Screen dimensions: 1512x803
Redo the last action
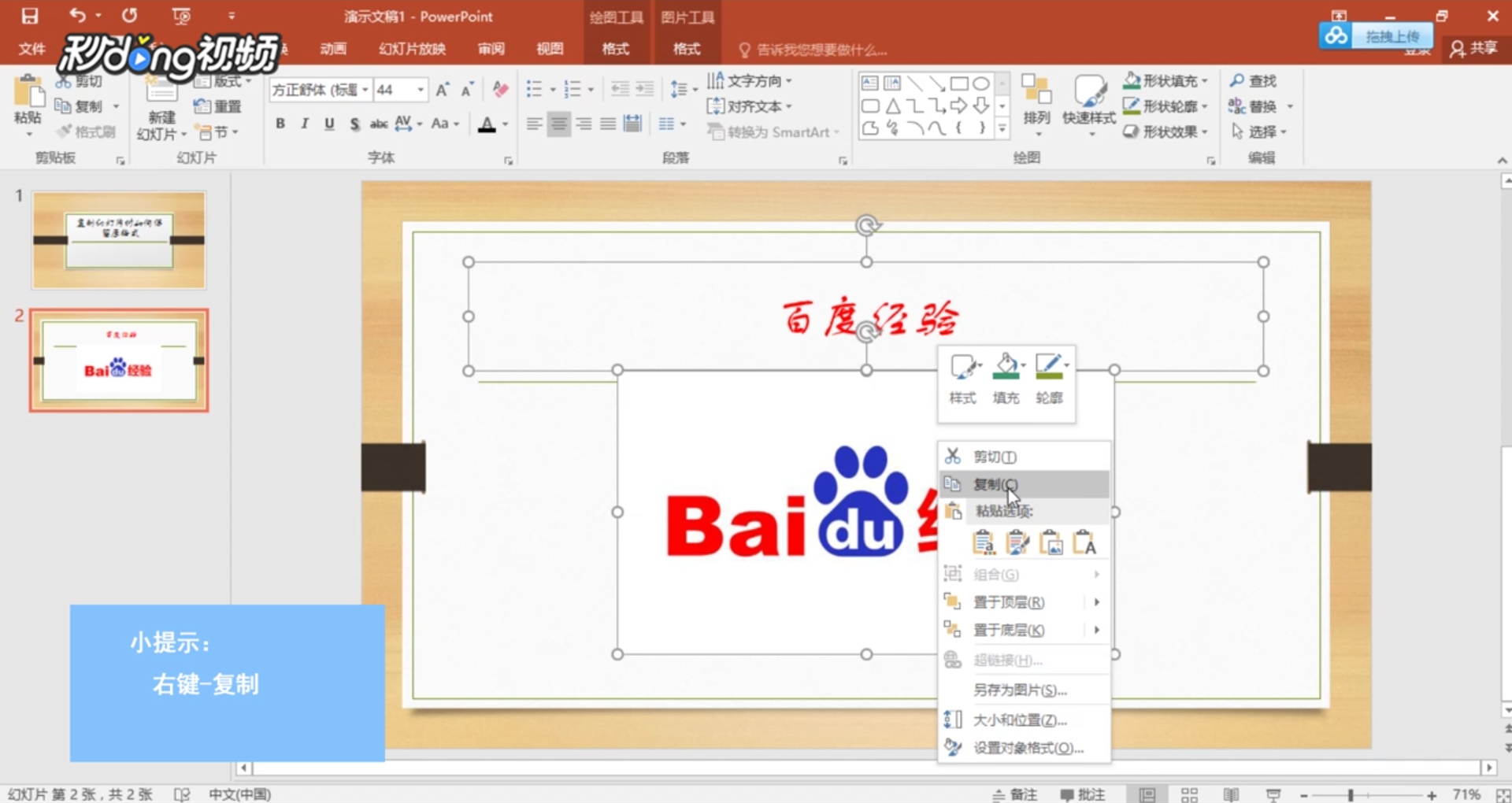(129, 15)
